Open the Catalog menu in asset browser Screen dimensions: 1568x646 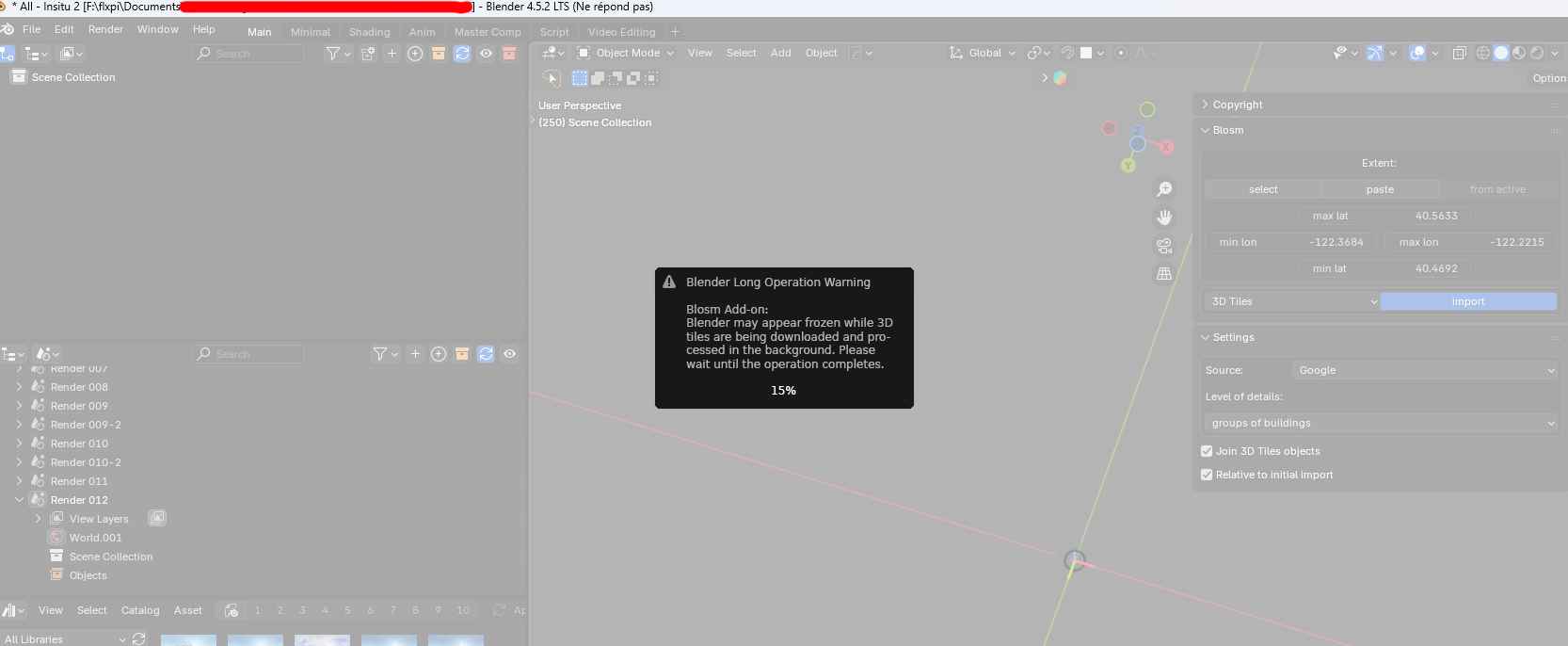[x=140, y=610]
